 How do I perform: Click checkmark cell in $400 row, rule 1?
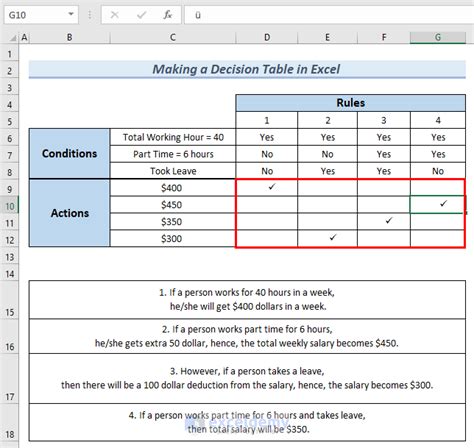[x=267, y=188]
